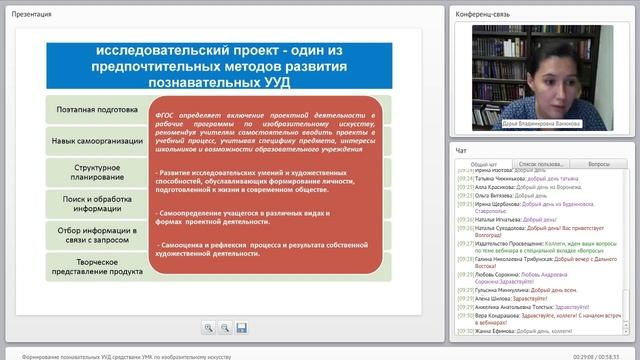Click the webinar title at the bottom
The width and height of the screenshot is (640, 360).
click(x=127, y=357)
